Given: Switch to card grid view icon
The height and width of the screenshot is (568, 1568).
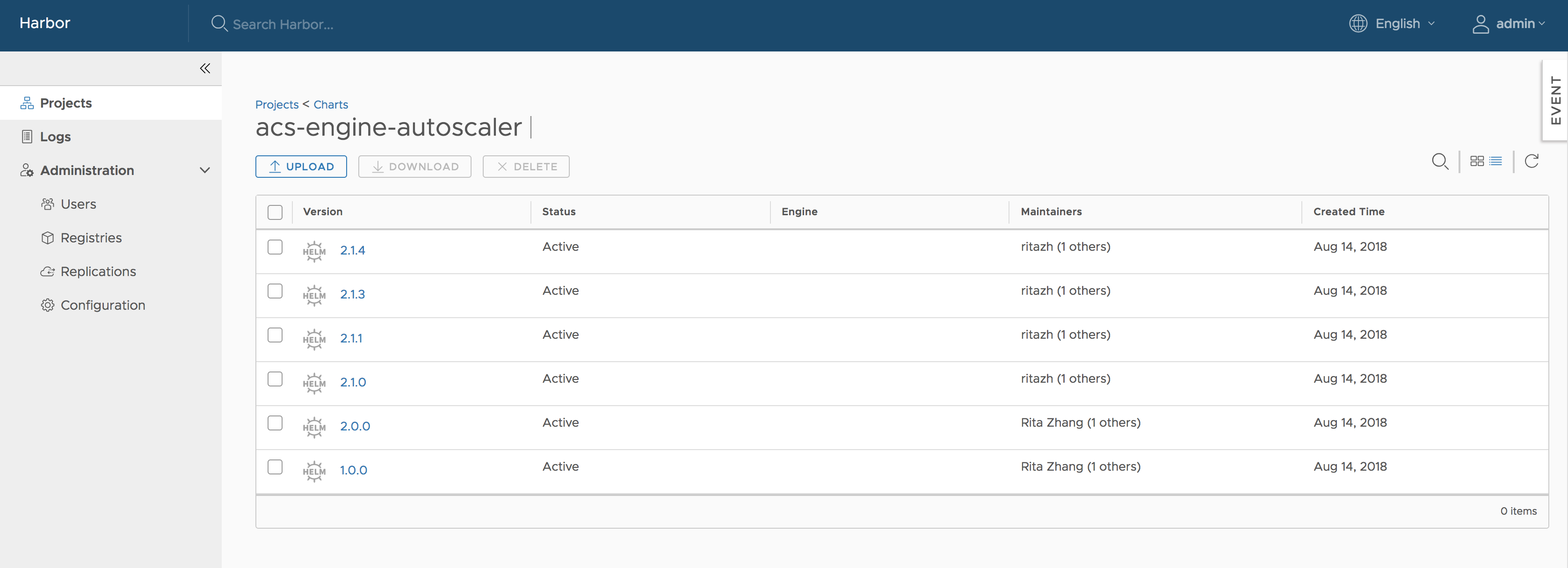Looking at the screenshot, I should tap(1477, 161).
